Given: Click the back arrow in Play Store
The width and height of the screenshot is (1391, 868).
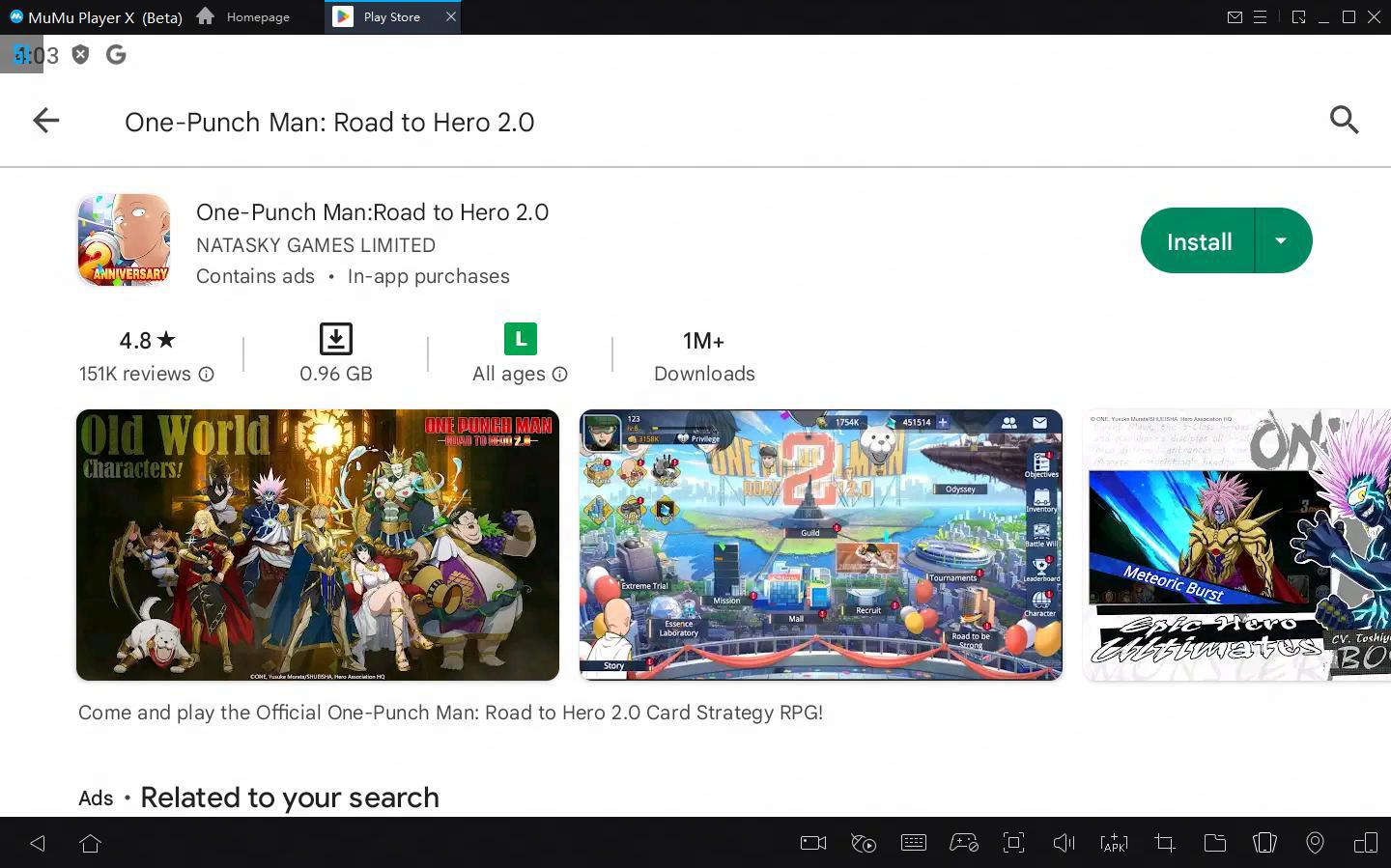Looking at the screenshot, I should tap(45, 121).
